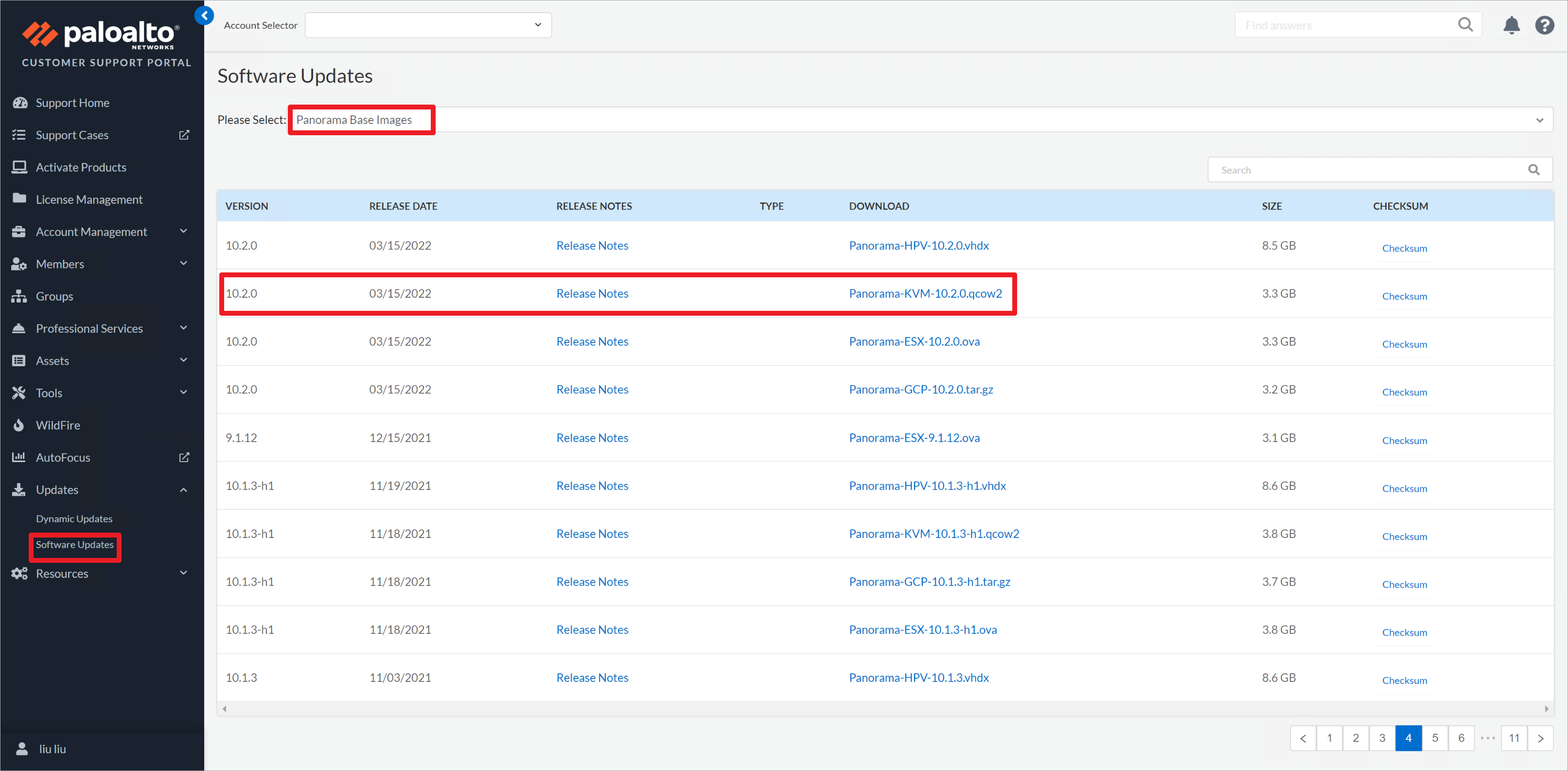The image size is (1568, 771).
Task: Go to pagination page 5
Action: coord(1435,738)
